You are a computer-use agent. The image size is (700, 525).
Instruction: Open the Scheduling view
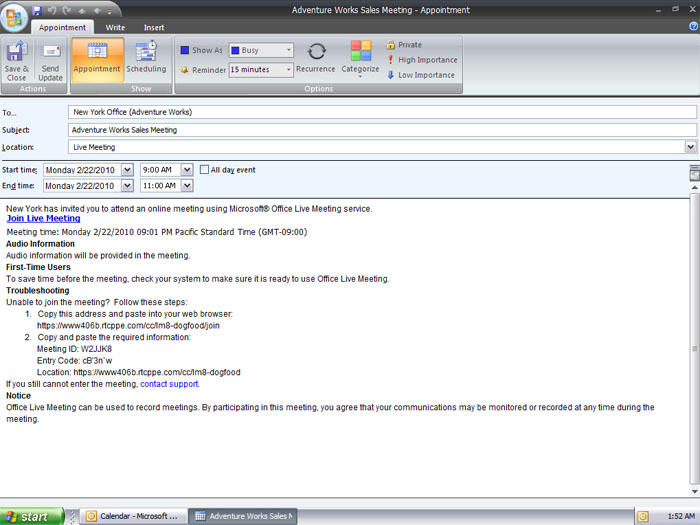(x=146, y=60)
